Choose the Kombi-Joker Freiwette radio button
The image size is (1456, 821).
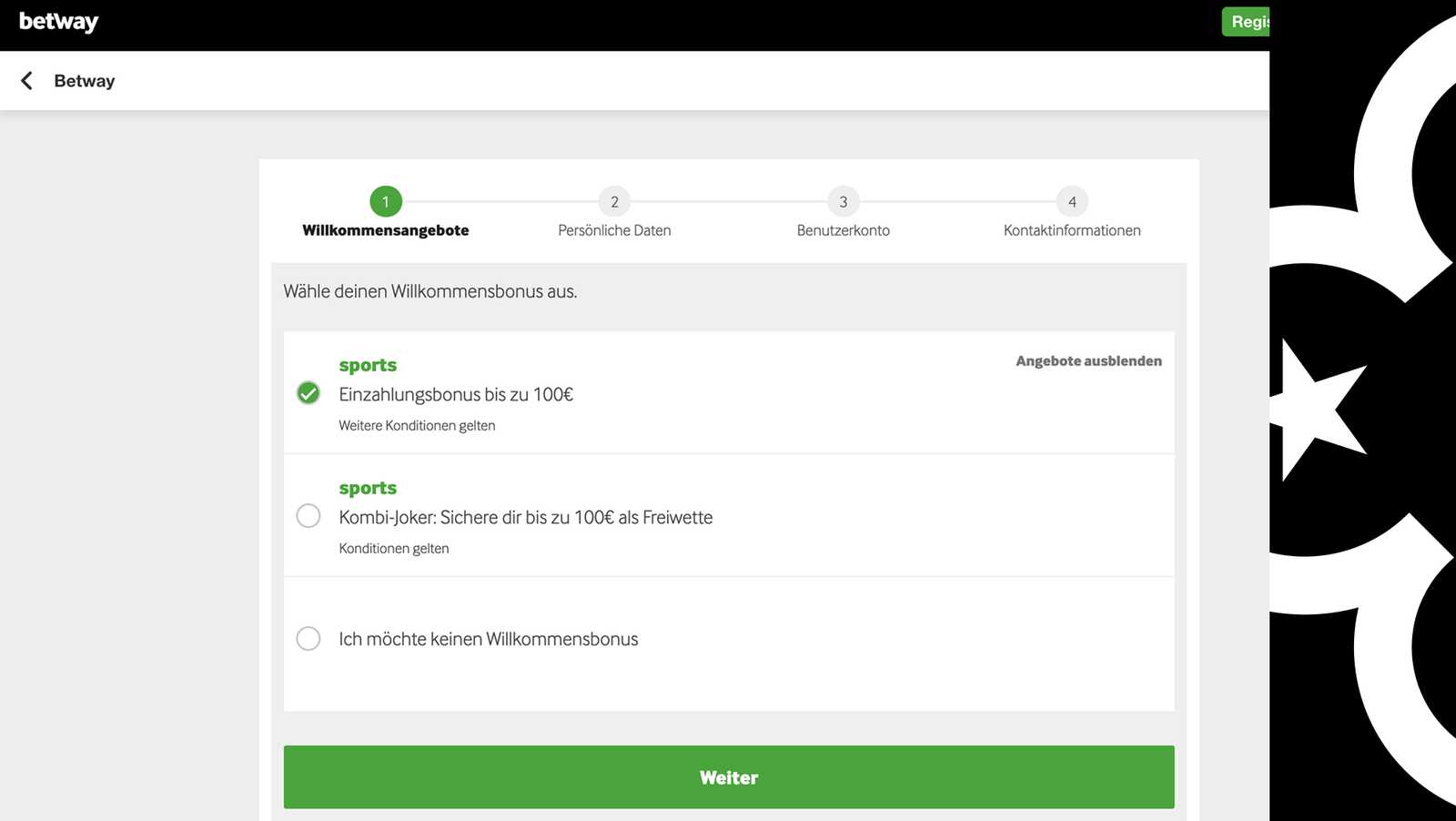(x=308, y=516)
